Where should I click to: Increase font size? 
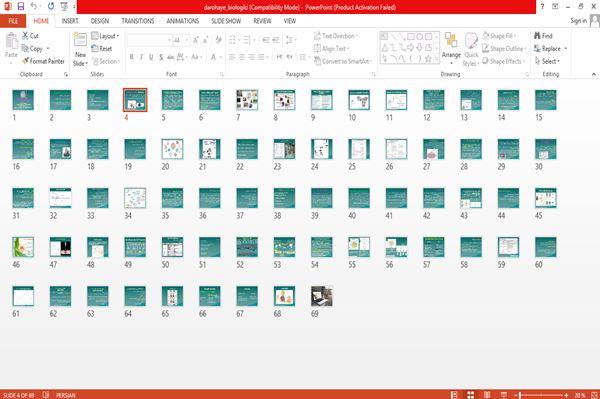pos(196,40)
